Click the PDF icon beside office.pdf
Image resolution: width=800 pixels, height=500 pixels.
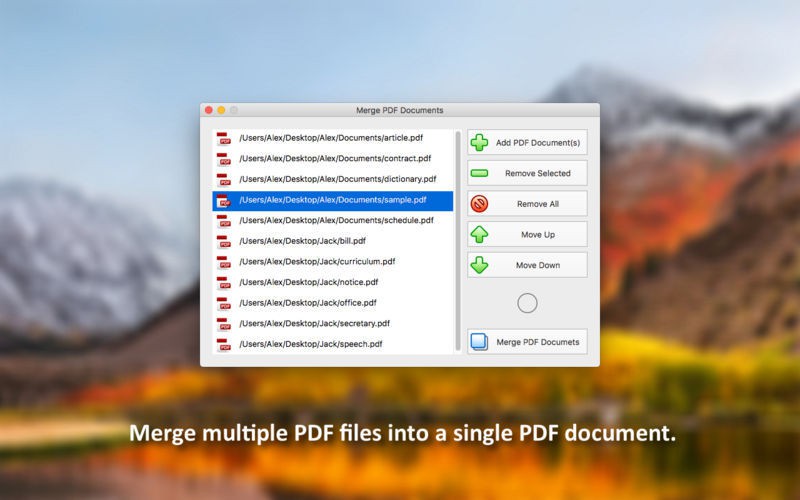pos(223,304)
